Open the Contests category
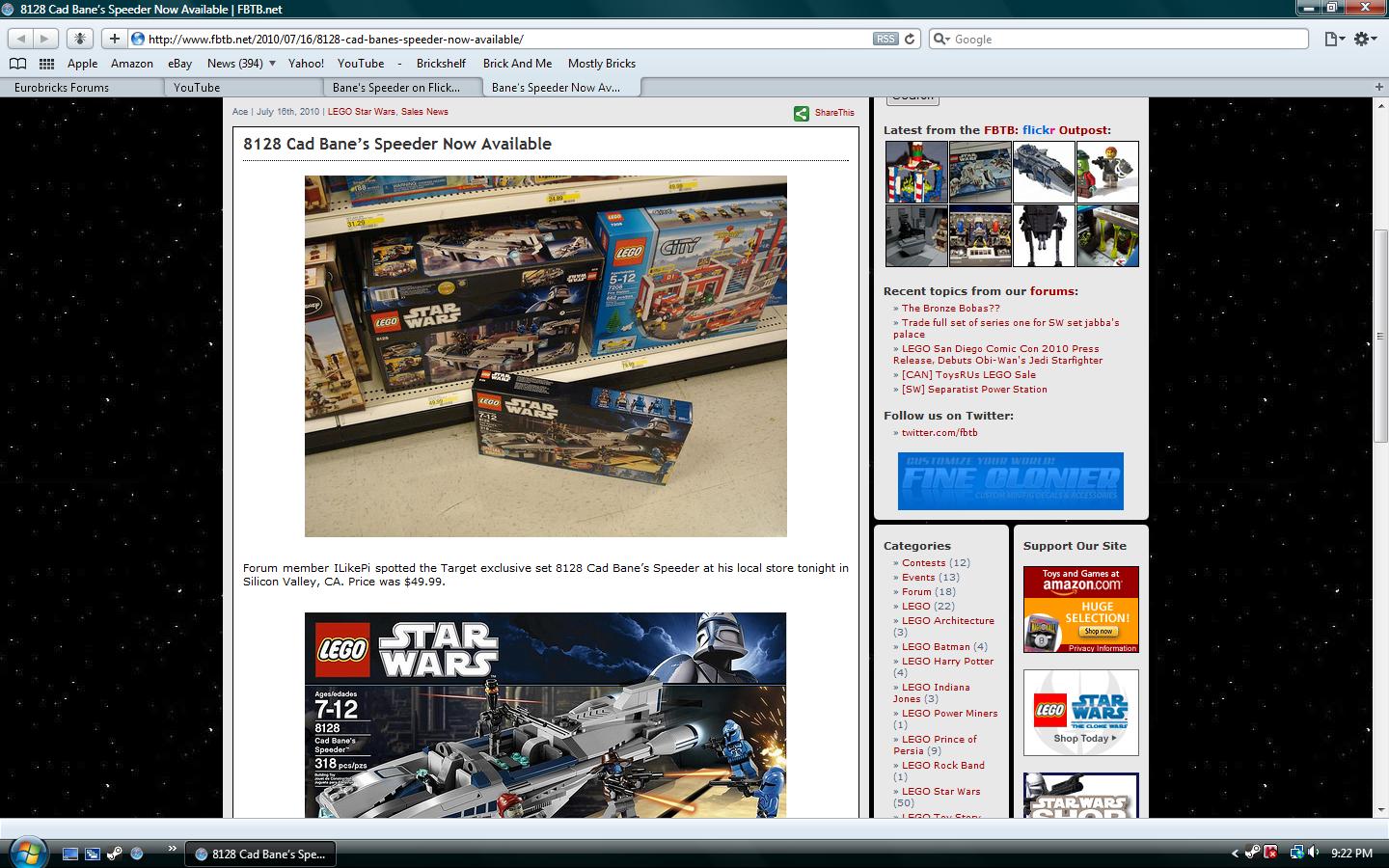 point(923,563)
